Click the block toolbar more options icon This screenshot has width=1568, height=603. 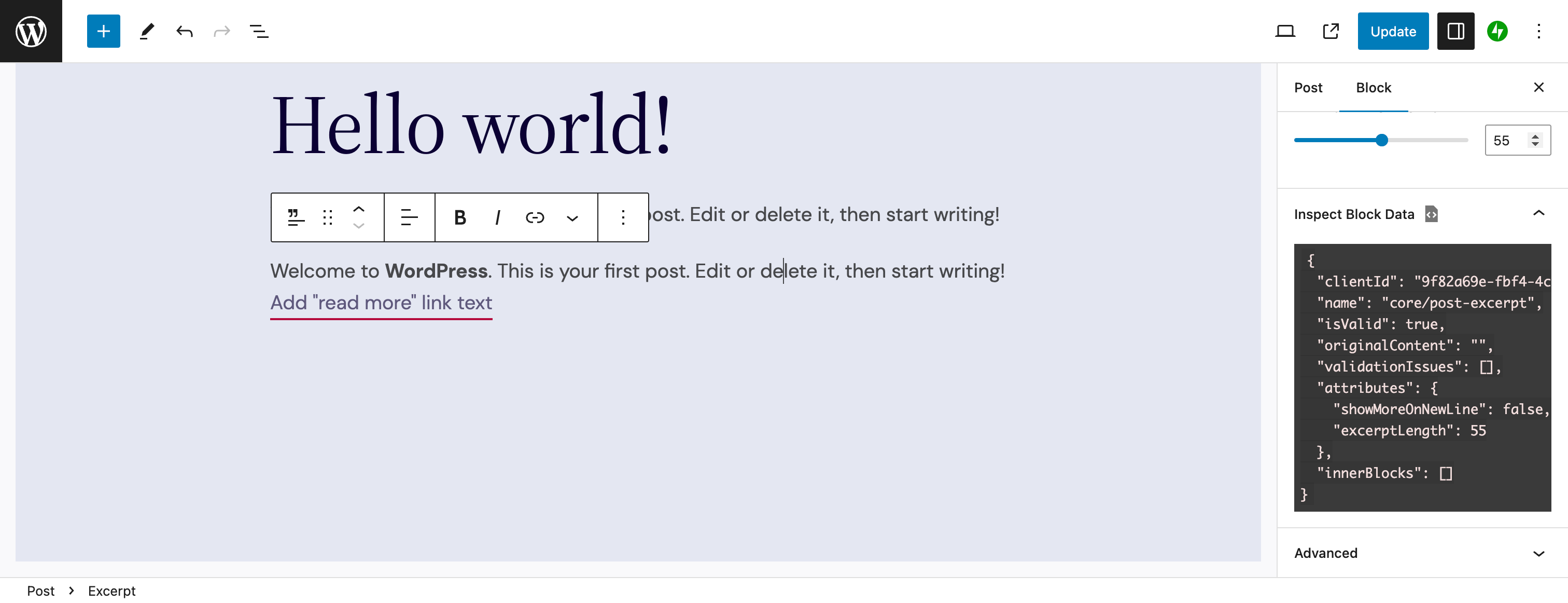[x=622, y=217]
